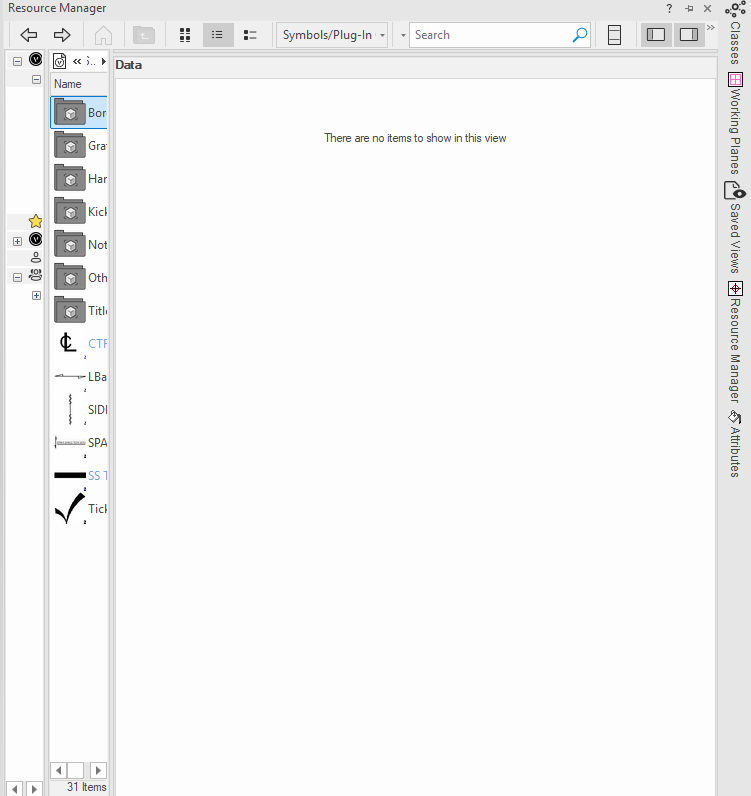Switch to detailed list view

tap(250, 35)
